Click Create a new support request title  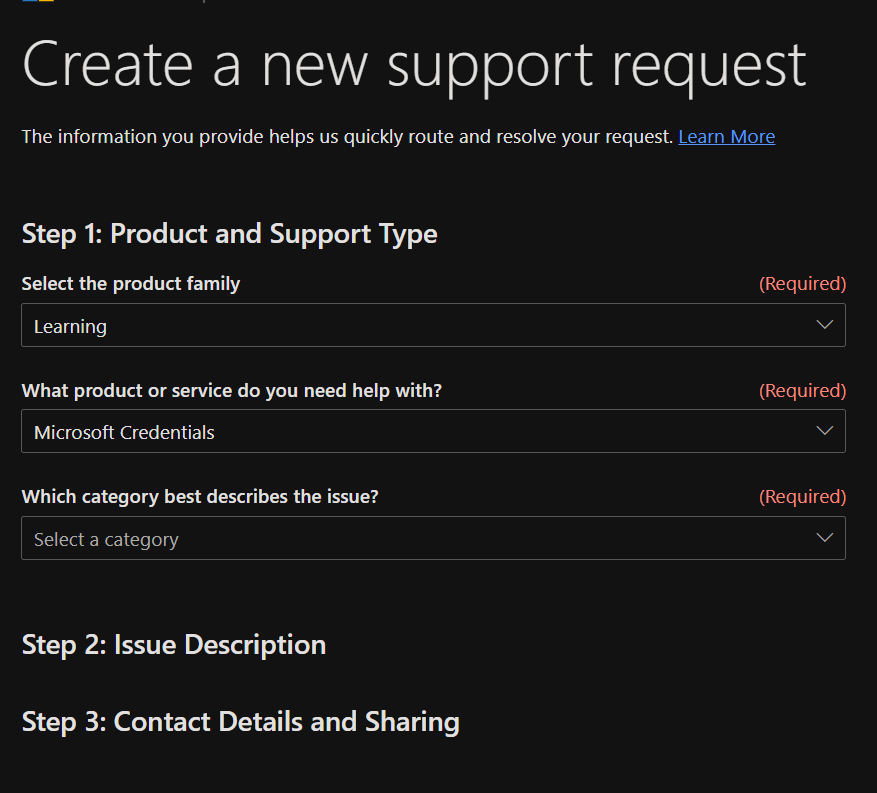[x=413, y=64]
